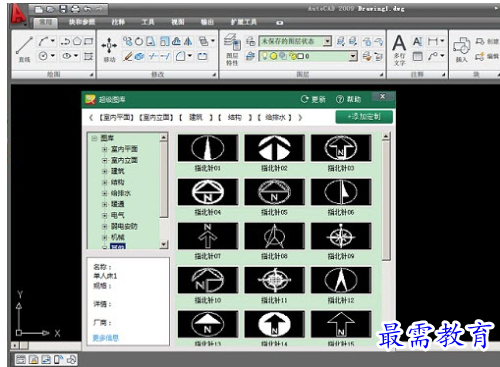This screenshot has width=500, height=367.
Task: Switch to the 视图 ribbon tab
Action: 178,22
